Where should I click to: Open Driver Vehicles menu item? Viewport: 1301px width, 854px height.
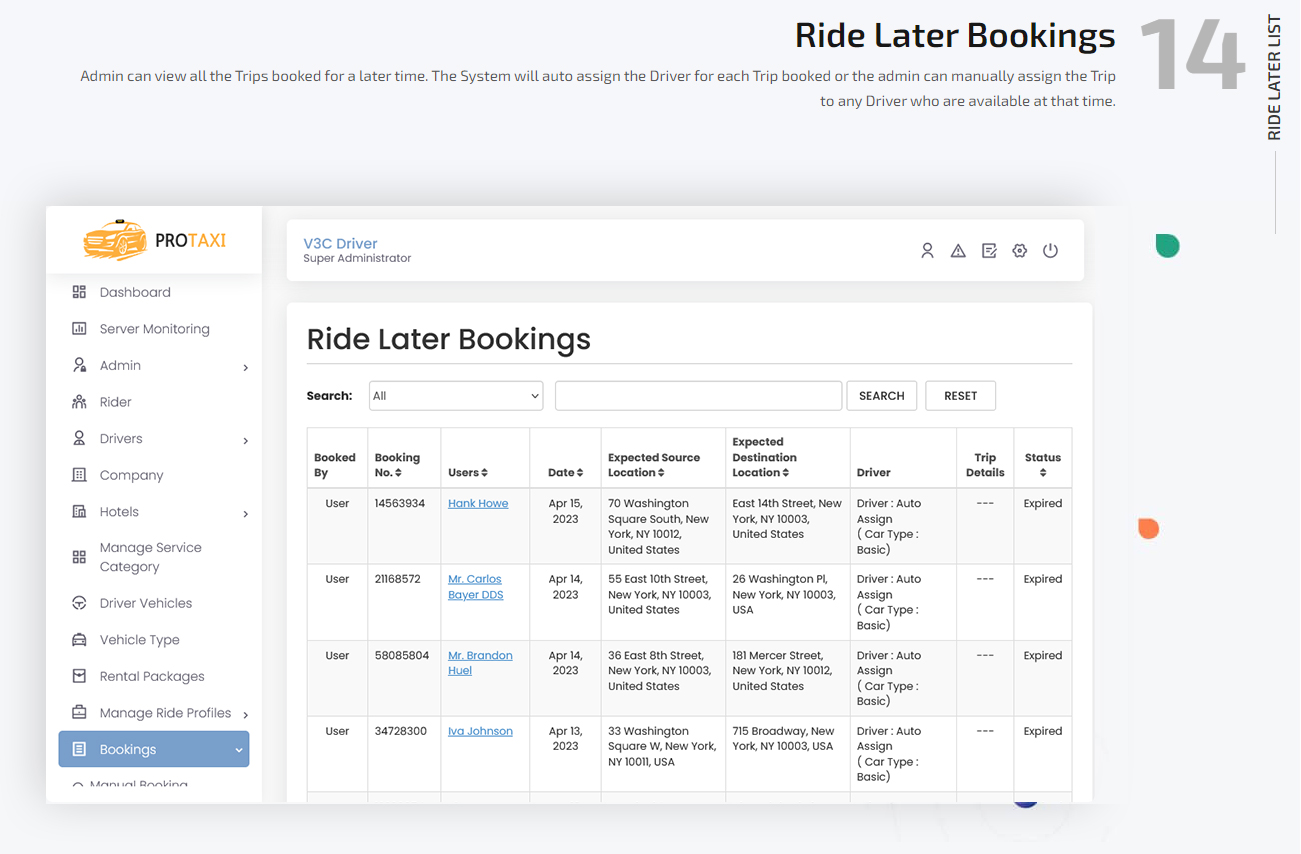(x=146, y=603)
